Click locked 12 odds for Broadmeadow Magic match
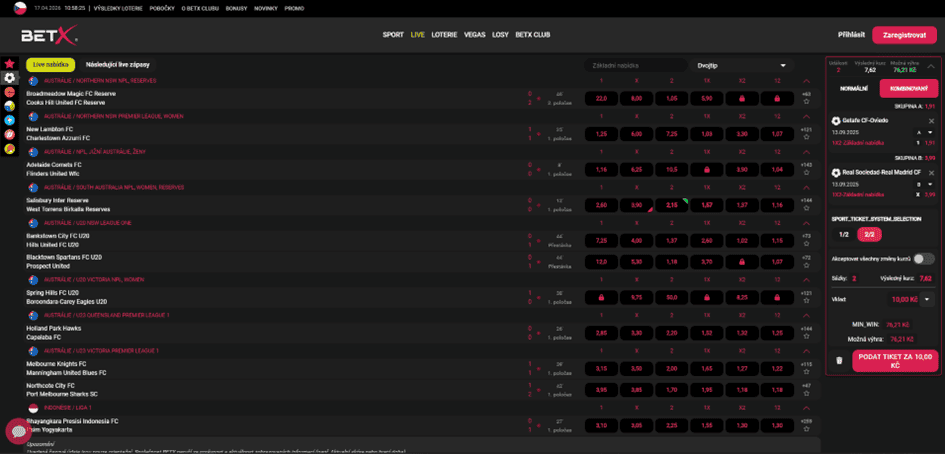Screen dimensions: 945x454 [x=777, y=98]
